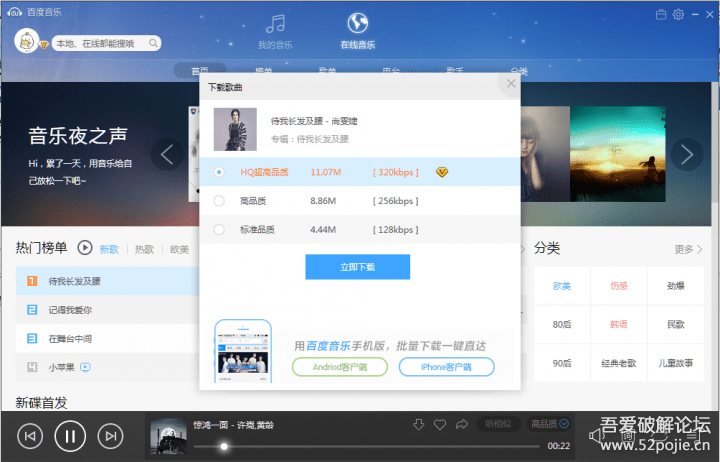The height and width of the screenshot is (462, 720).
Task: Skip to the previous track
Action: tap(30, 436)
